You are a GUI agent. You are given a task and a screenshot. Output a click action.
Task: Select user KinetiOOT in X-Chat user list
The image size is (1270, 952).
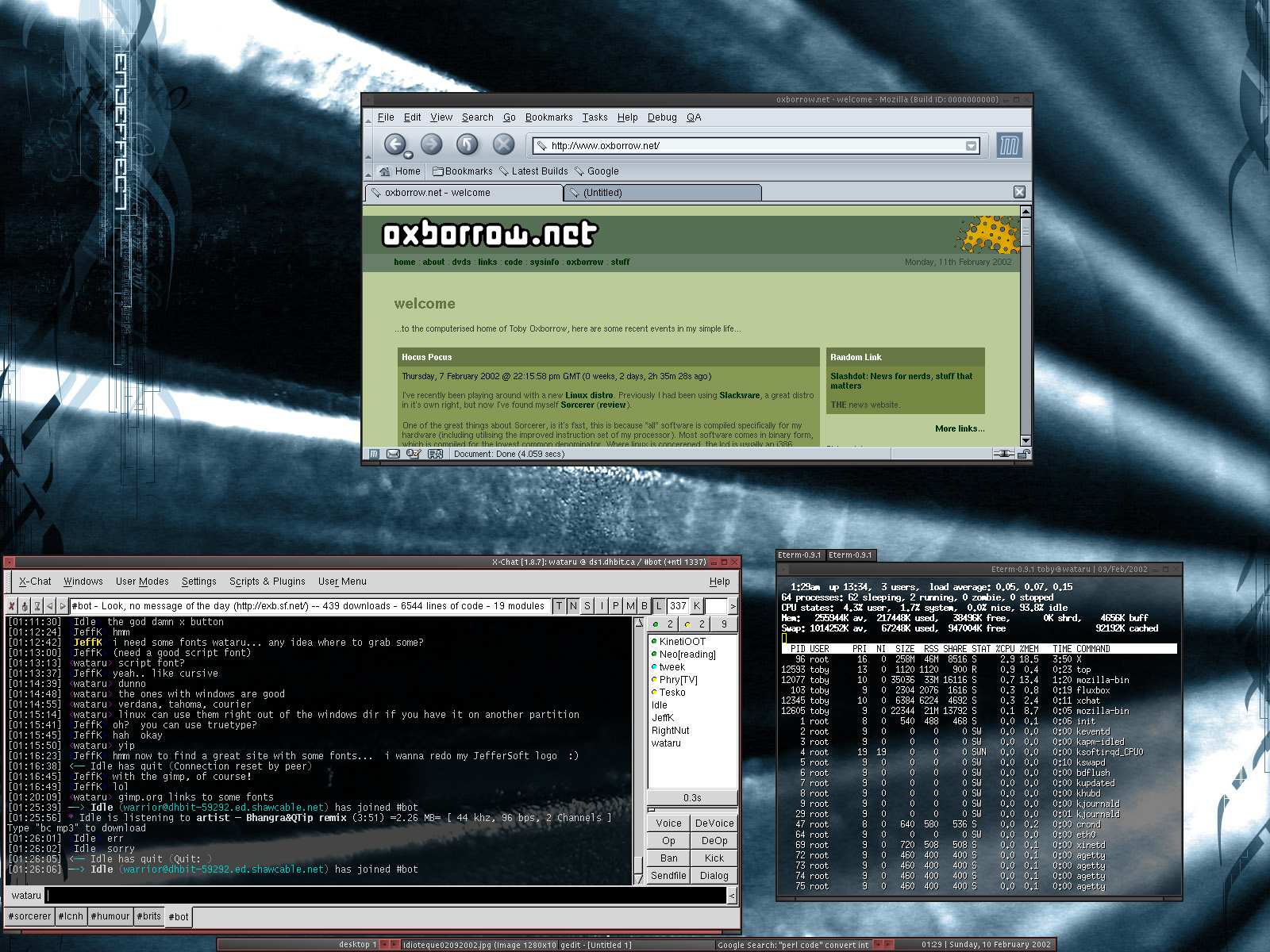(x=682, y=642)
